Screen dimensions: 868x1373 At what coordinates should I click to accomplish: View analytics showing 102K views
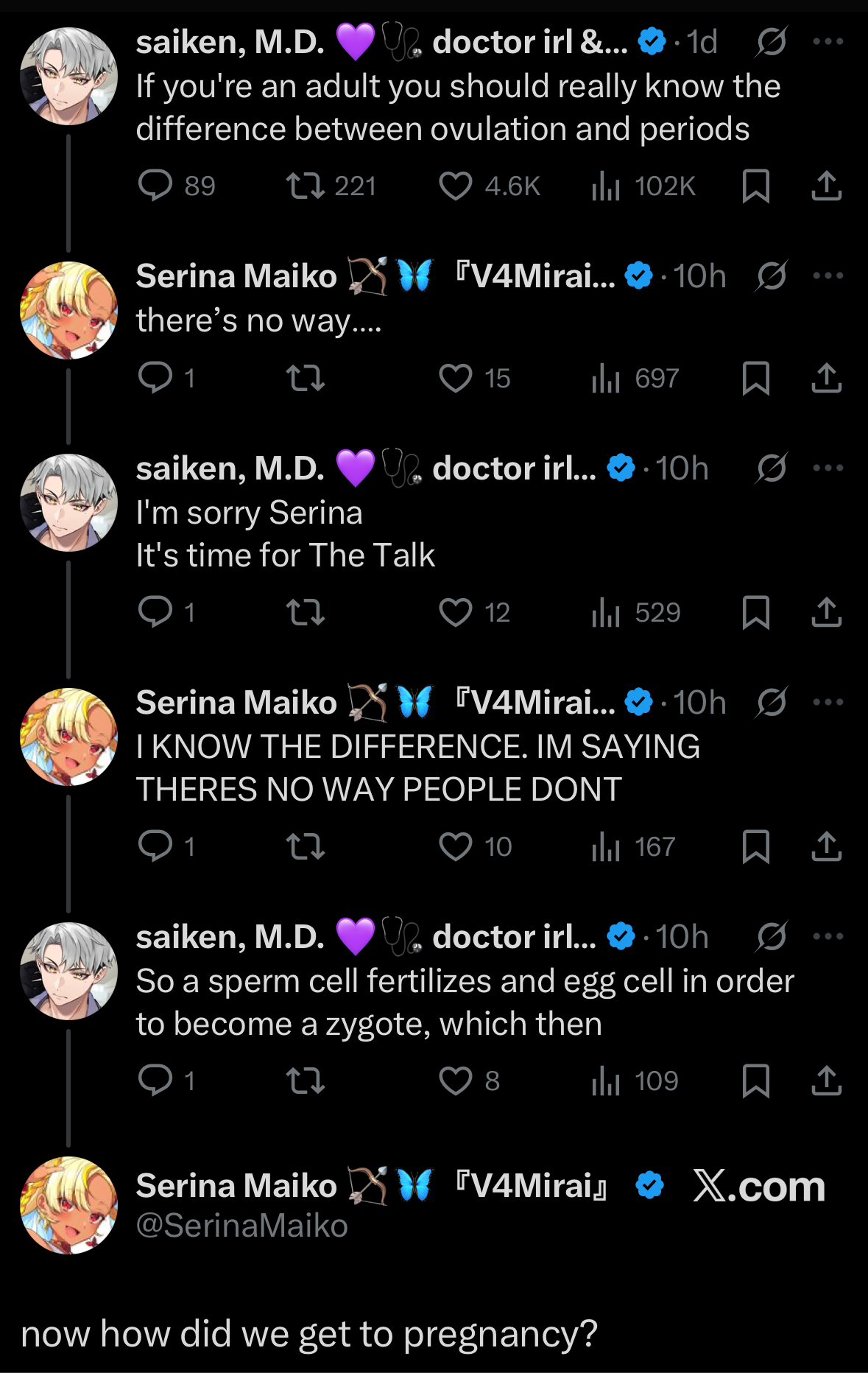point(606,186)
